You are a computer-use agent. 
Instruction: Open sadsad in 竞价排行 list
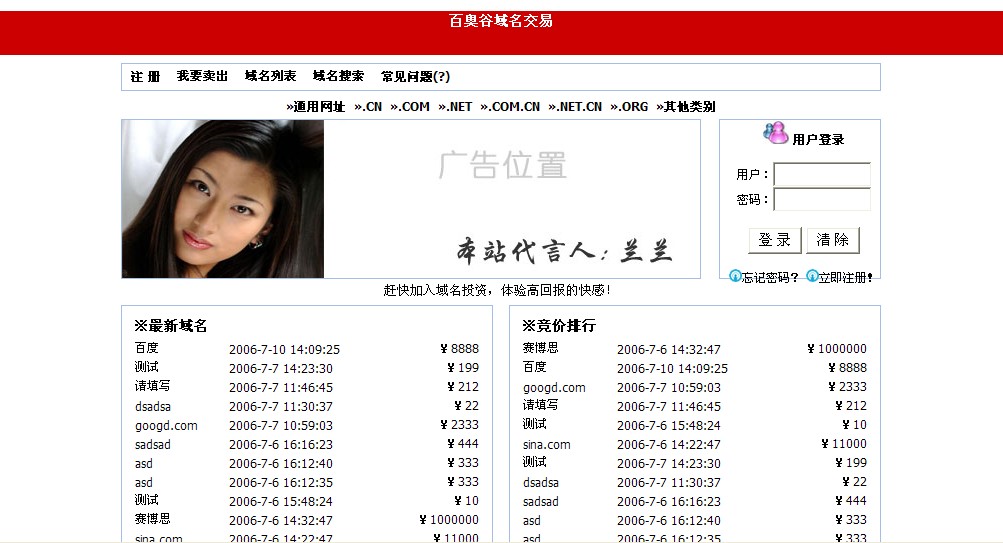click(541, 501)
